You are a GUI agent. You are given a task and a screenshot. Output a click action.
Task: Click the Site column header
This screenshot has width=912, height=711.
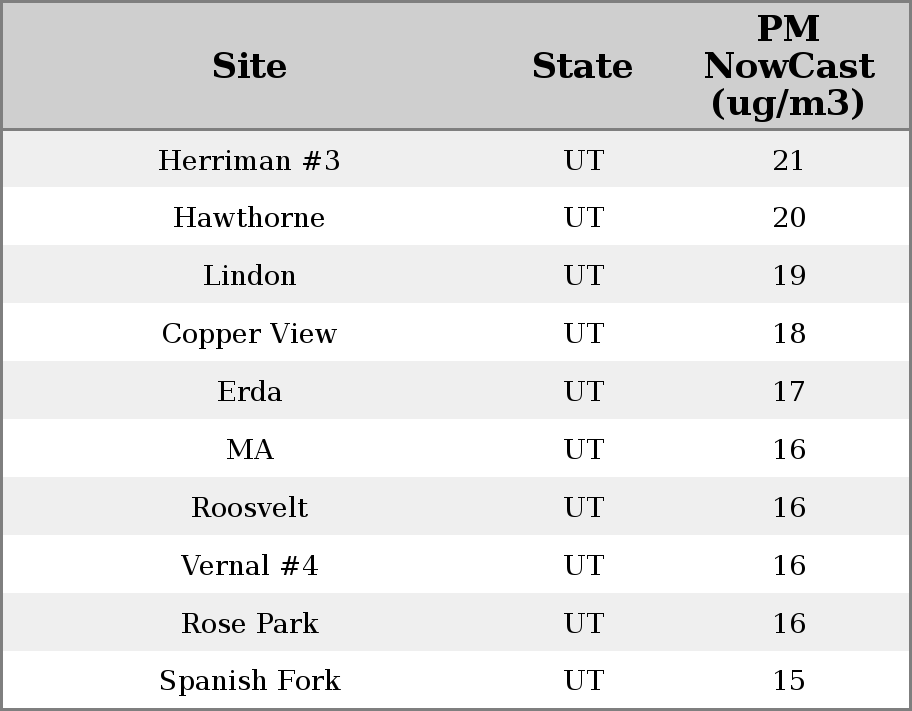tap(249, 67)
